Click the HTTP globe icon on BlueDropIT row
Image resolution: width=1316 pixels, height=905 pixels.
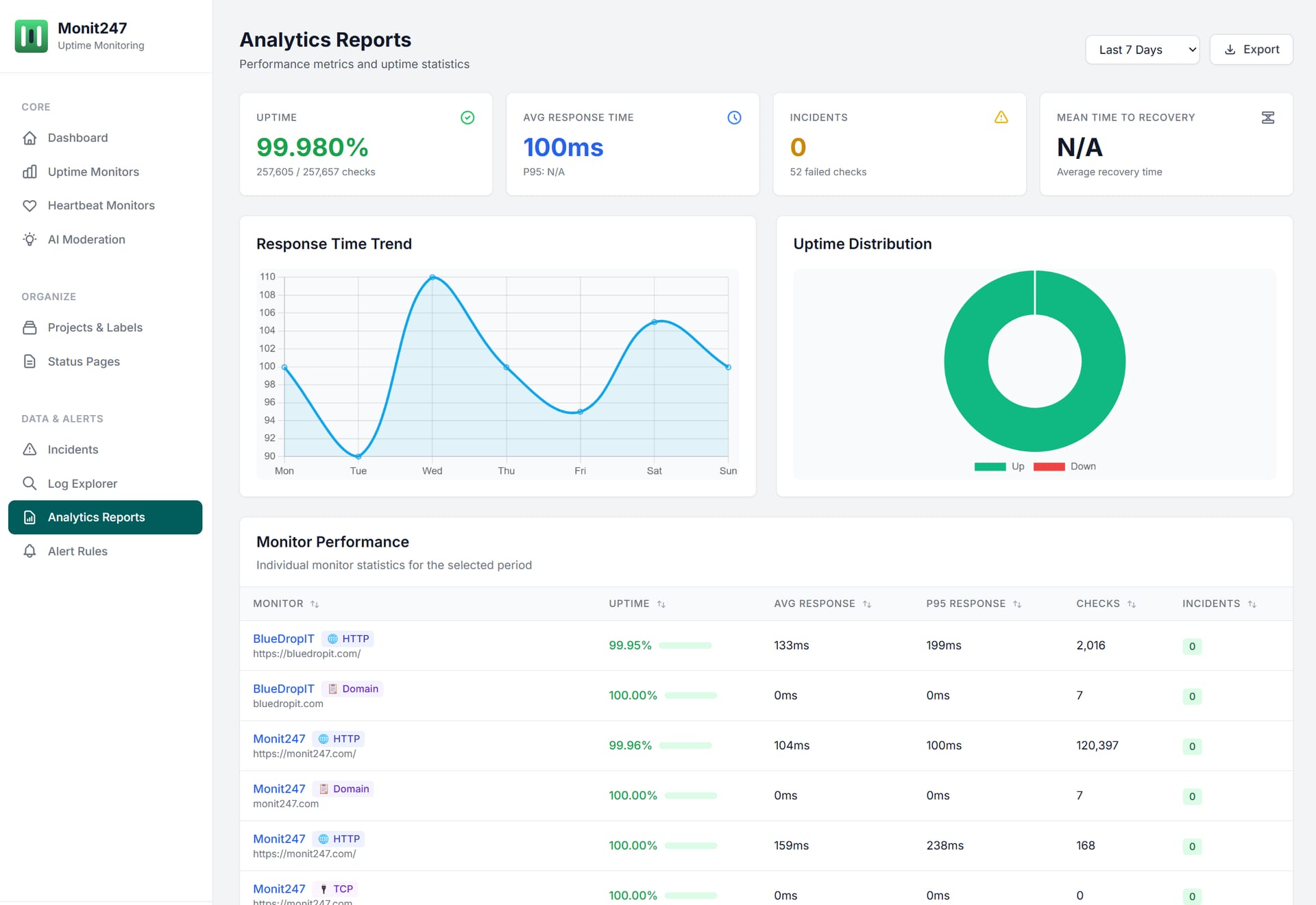[332, 639]
